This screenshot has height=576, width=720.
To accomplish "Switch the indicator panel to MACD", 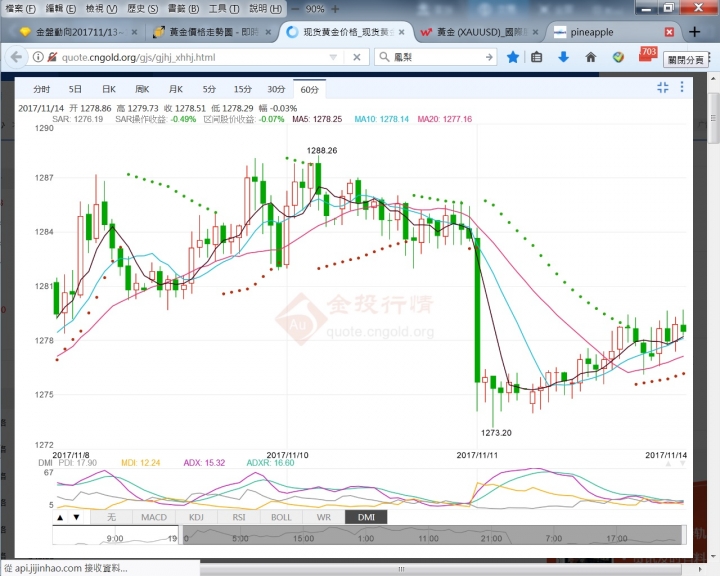I will point(154,517).
